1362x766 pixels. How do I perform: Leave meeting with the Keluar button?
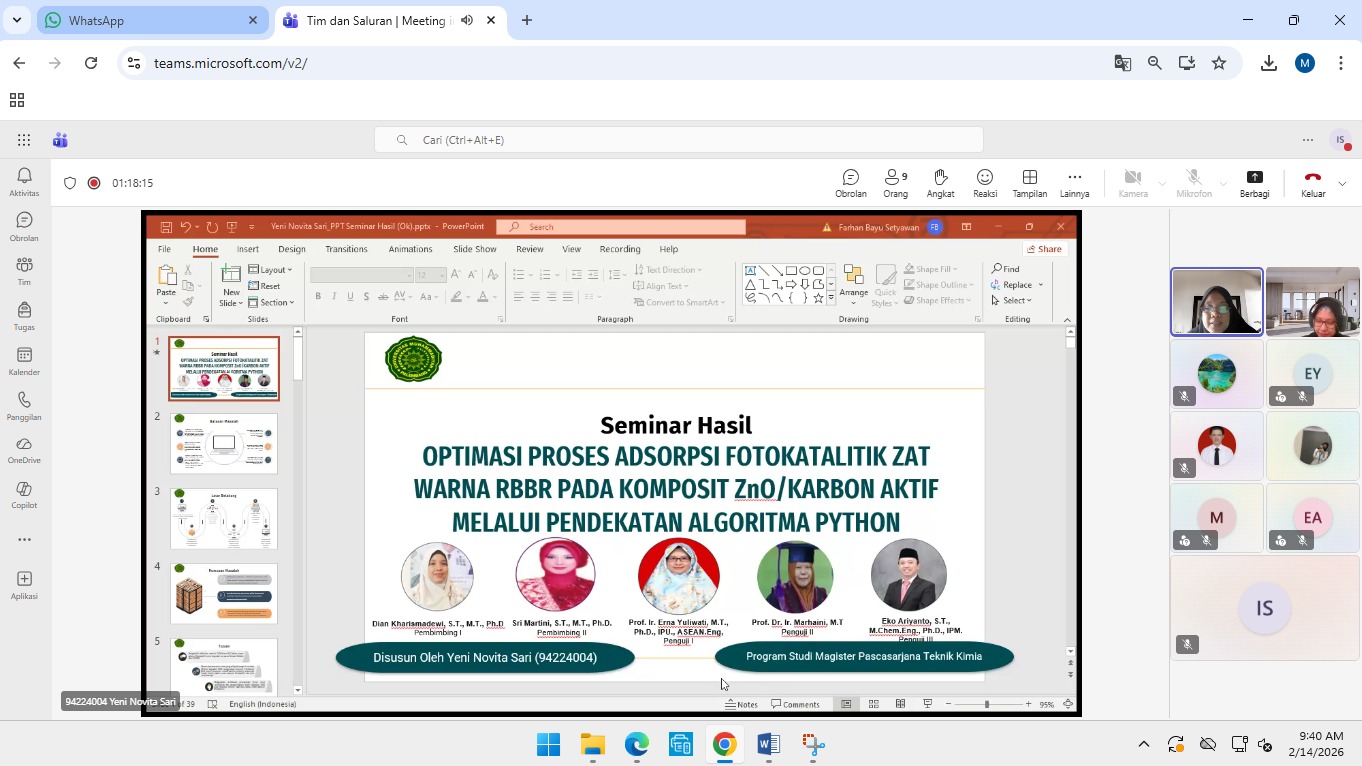[x=1312, y=183]
